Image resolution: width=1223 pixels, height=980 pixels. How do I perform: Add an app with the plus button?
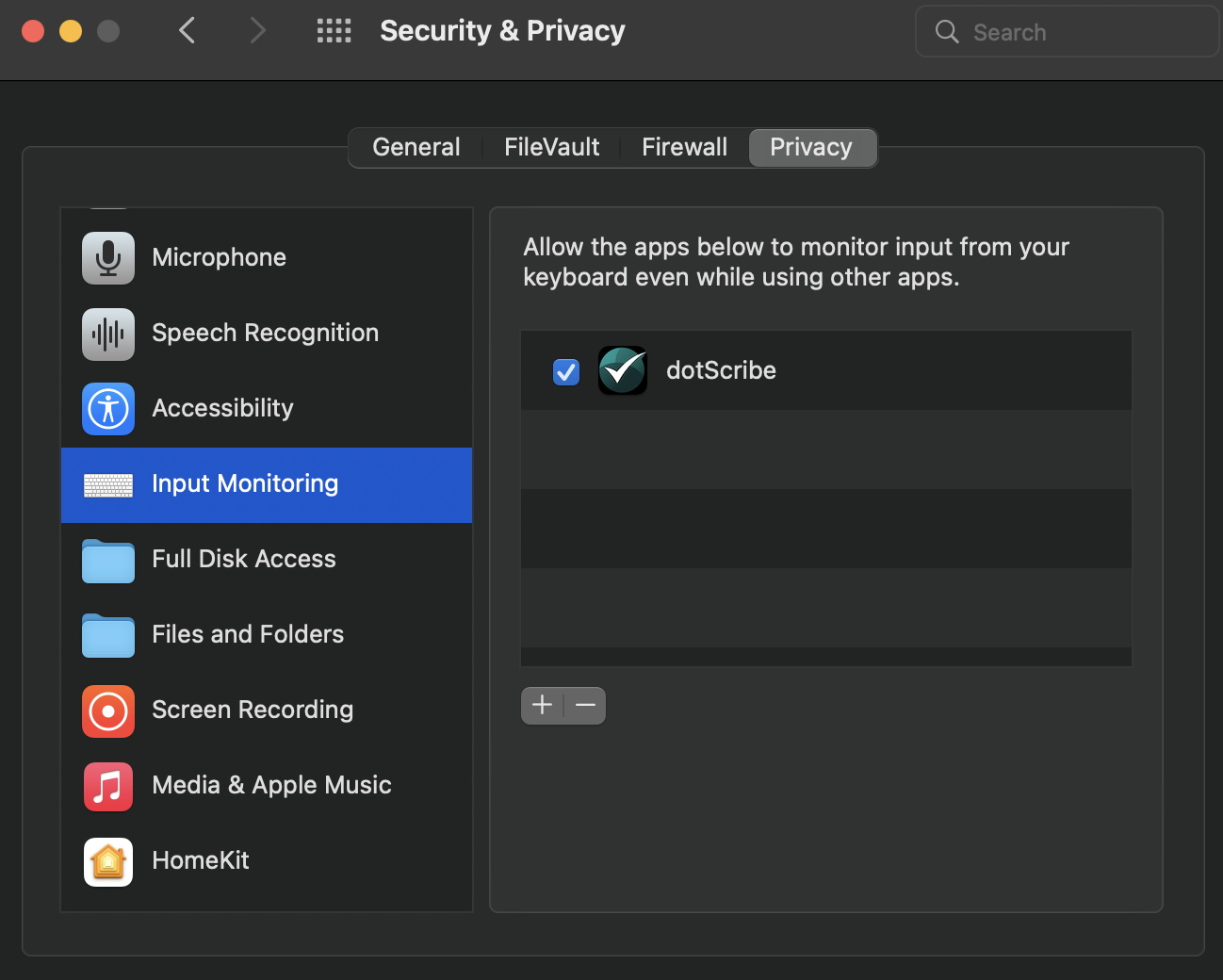pyautogui.click(x=542, y=706)
